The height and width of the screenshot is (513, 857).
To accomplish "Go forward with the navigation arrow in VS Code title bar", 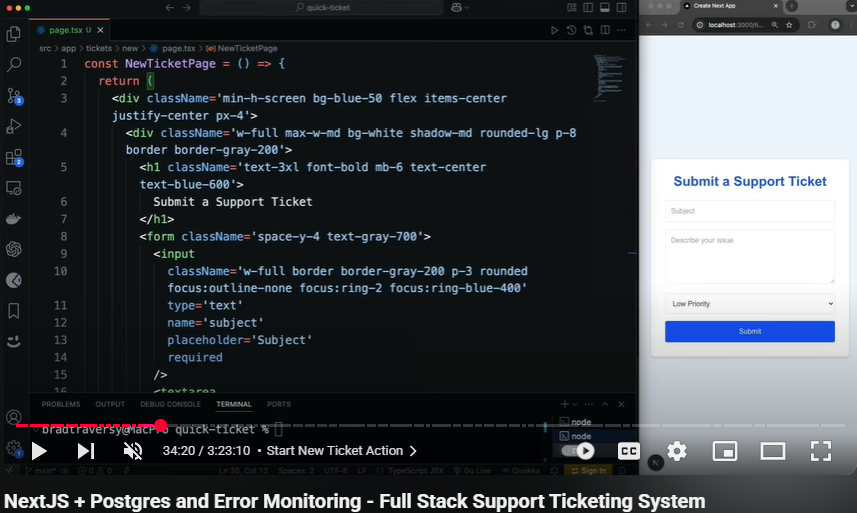I will tap(187, 8).
